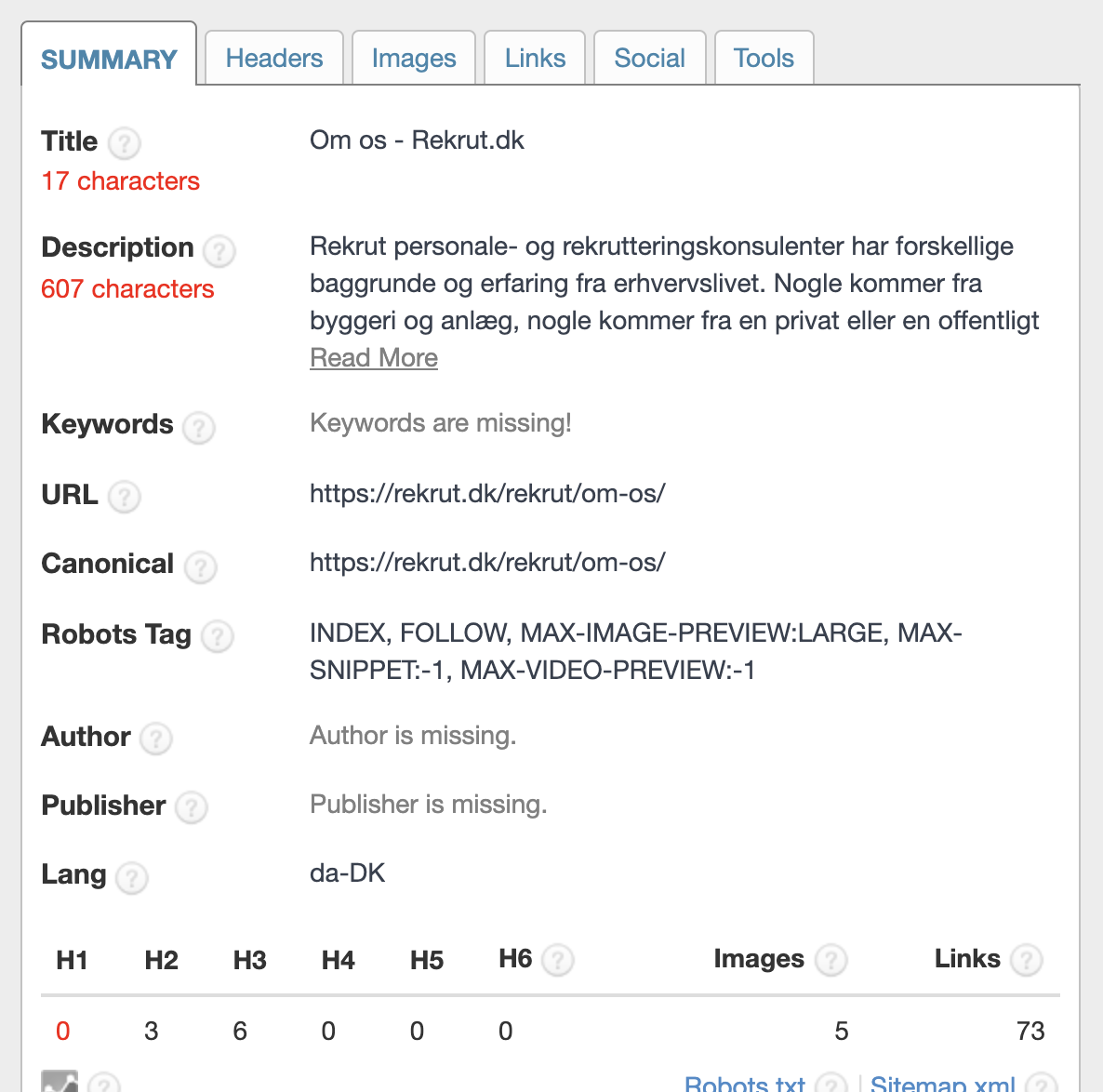Click the question mark next to Lang
This screenshot has width=1103, height=1092.
(x=132, y=877)
